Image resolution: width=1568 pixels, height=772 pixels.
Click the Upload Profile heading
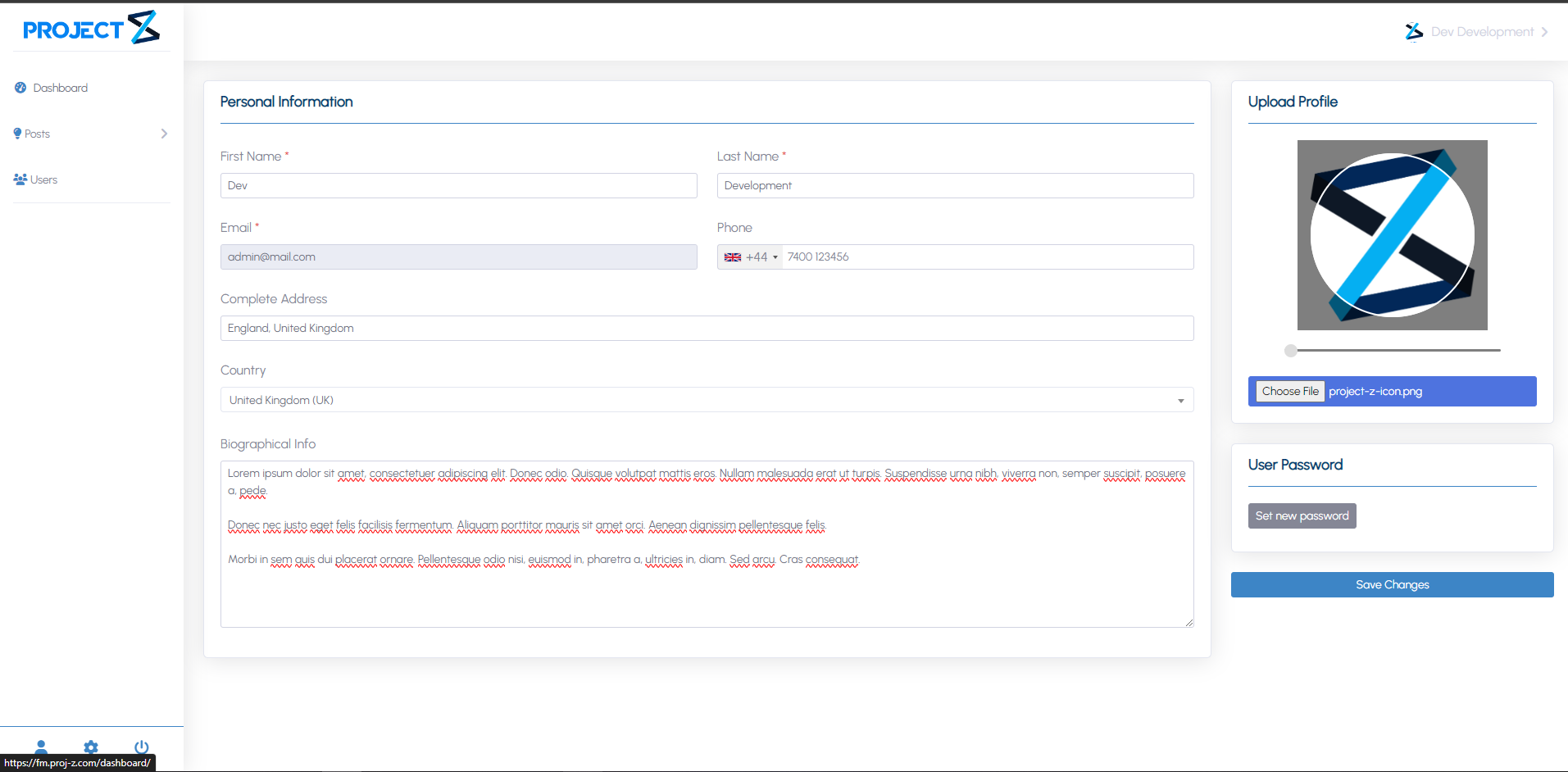(x=1293, y=102)
